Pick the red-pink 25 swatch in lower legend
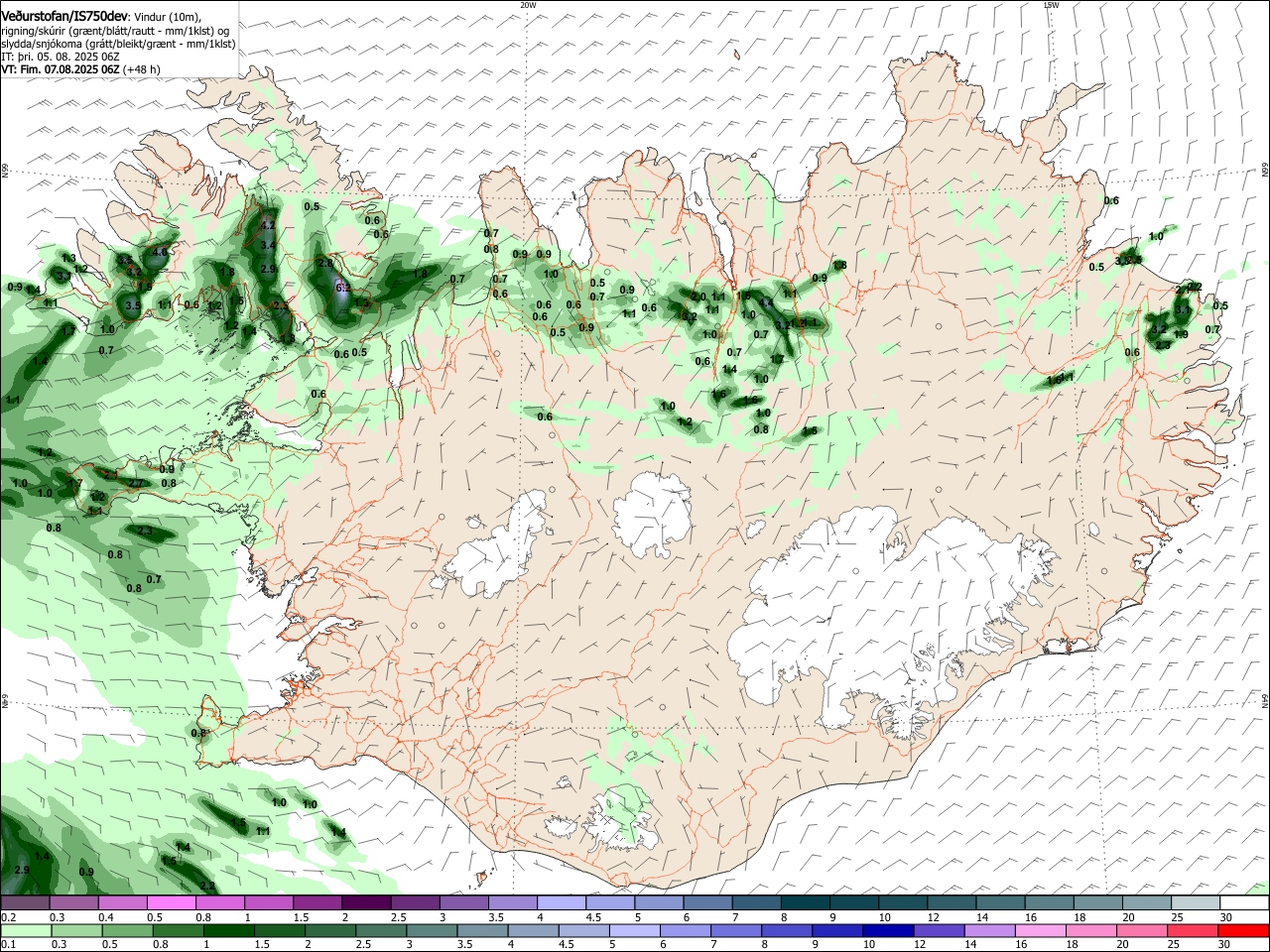Image resolution: width=1270 pixels, height=952 pixels. 1193,931
